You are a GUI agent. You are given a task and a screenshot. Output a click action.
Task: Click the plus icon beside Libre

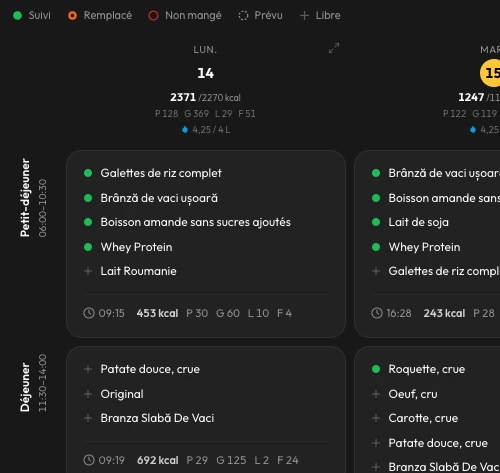pyautogui.click(x=304, y=15)
